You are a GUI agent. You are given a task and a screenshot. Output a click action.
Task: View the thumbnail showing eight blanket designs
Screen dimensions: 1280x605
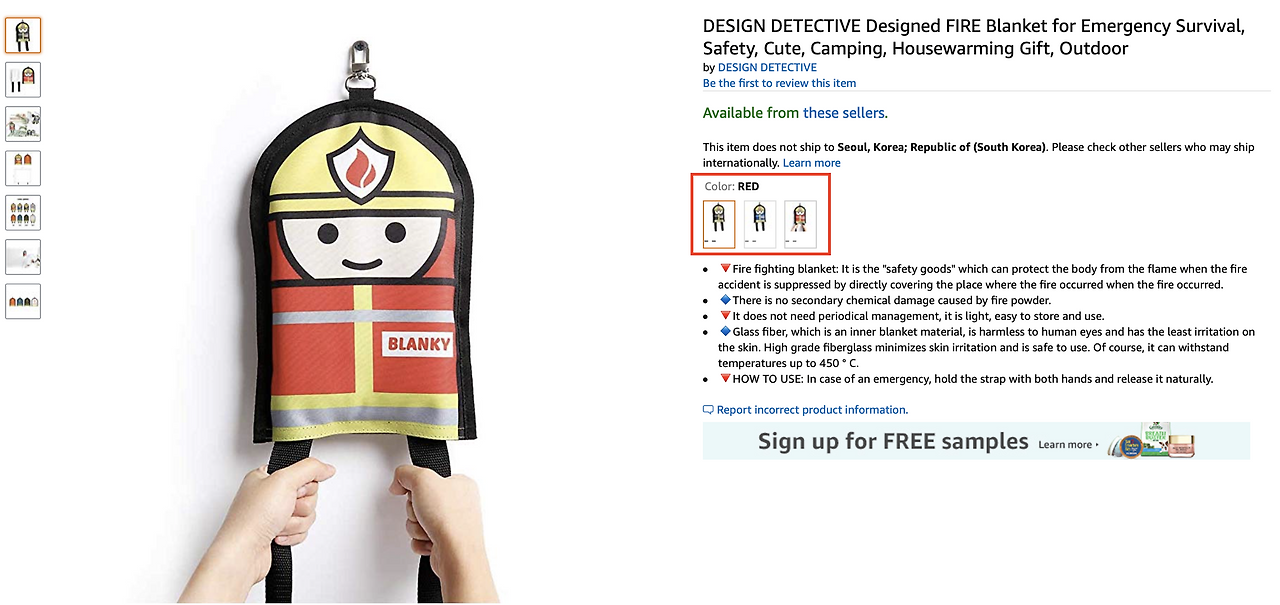23,212
